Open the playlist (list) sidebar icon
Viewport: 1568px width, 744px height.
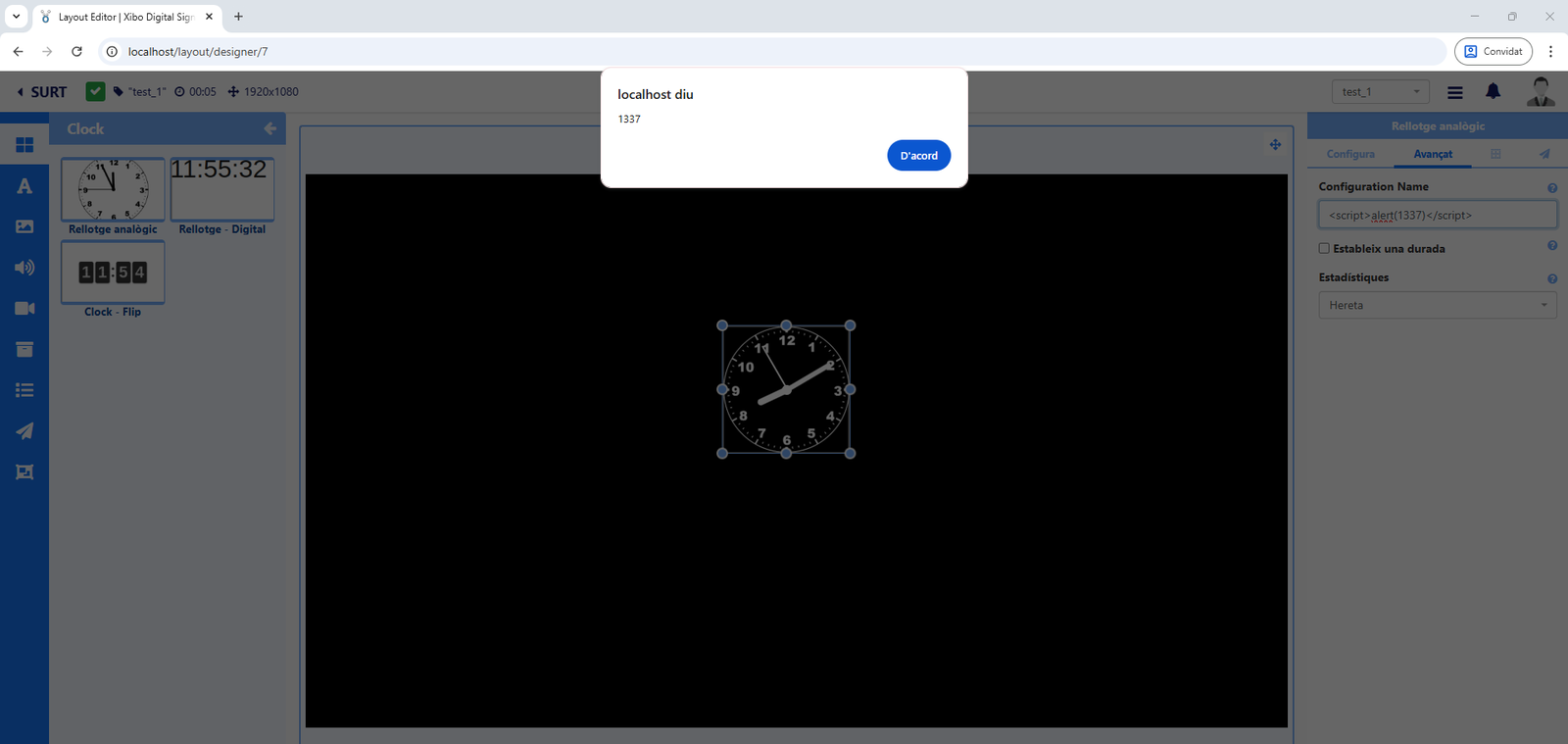point(24,390)
